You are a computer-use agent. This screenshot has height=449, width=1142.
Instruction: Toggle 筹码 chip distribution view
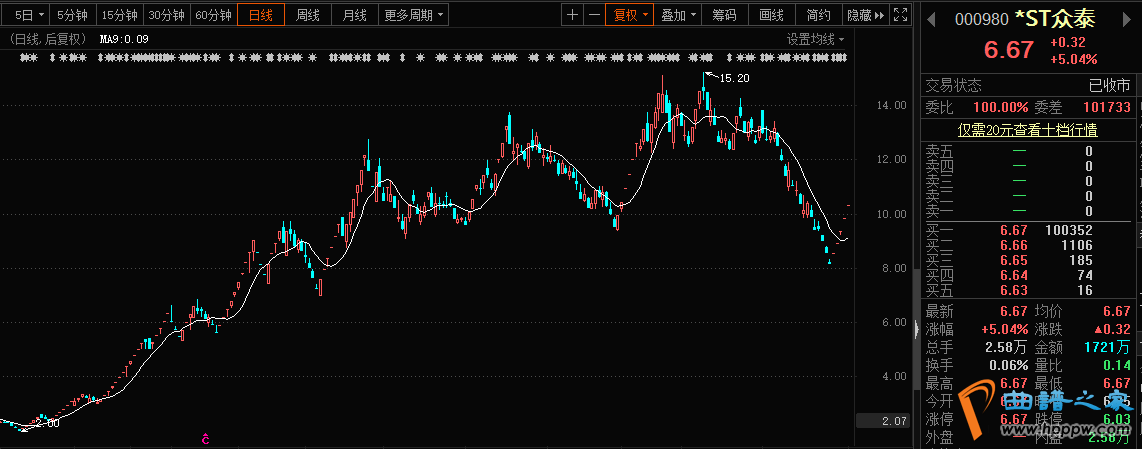[x=724, y=15]
